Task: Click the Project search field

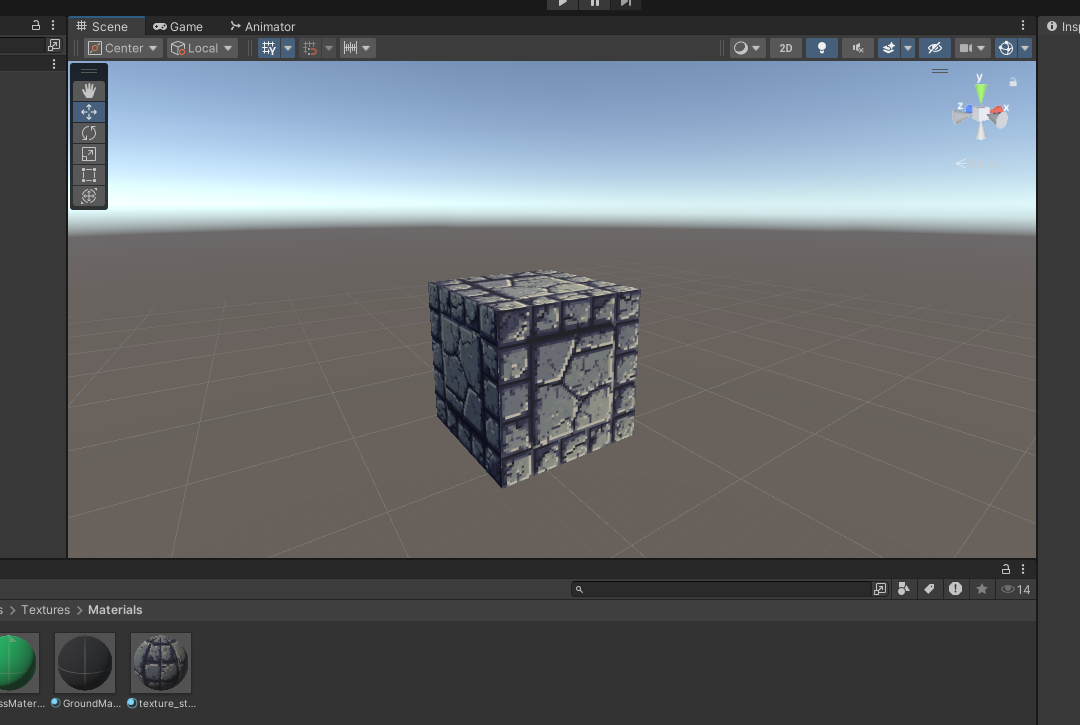Action: point(721,589)
